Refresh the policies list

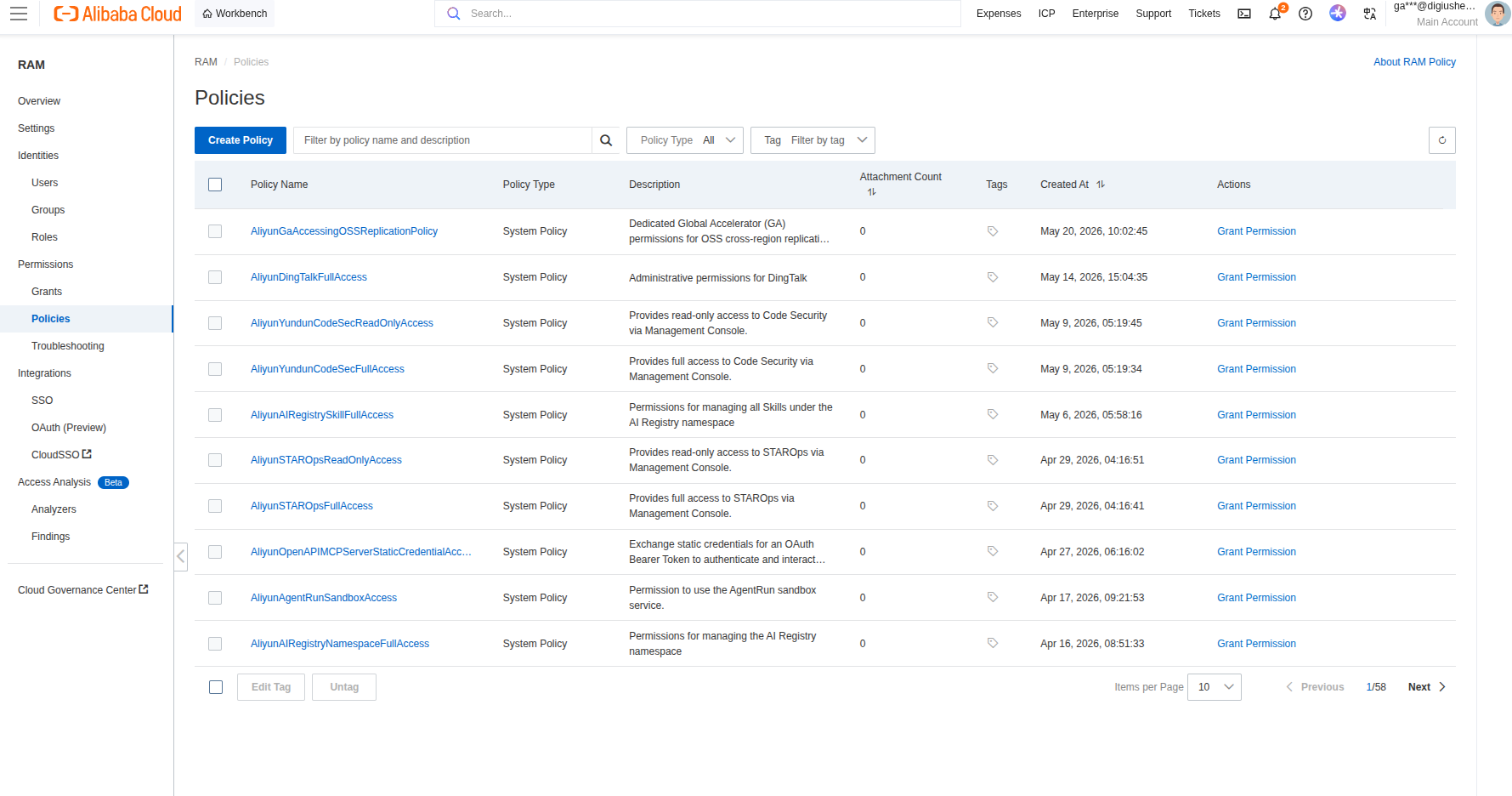(x=1442, y=140)
